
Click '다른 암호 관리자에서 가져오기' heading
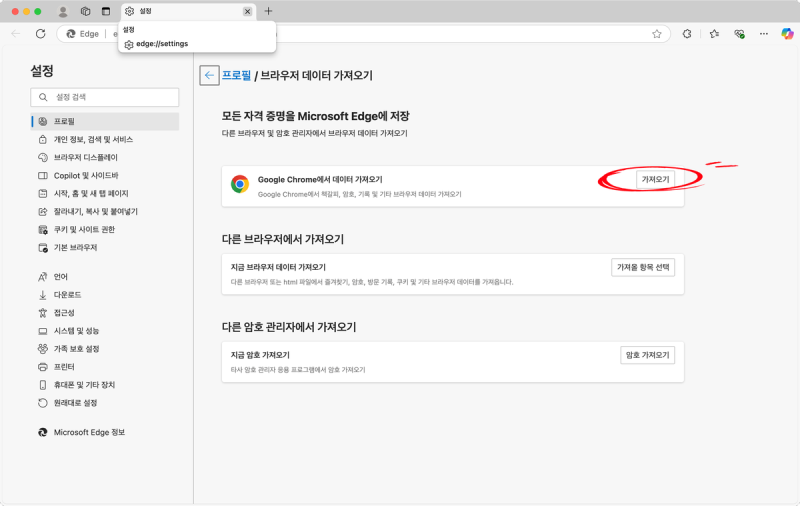[289, 327]
